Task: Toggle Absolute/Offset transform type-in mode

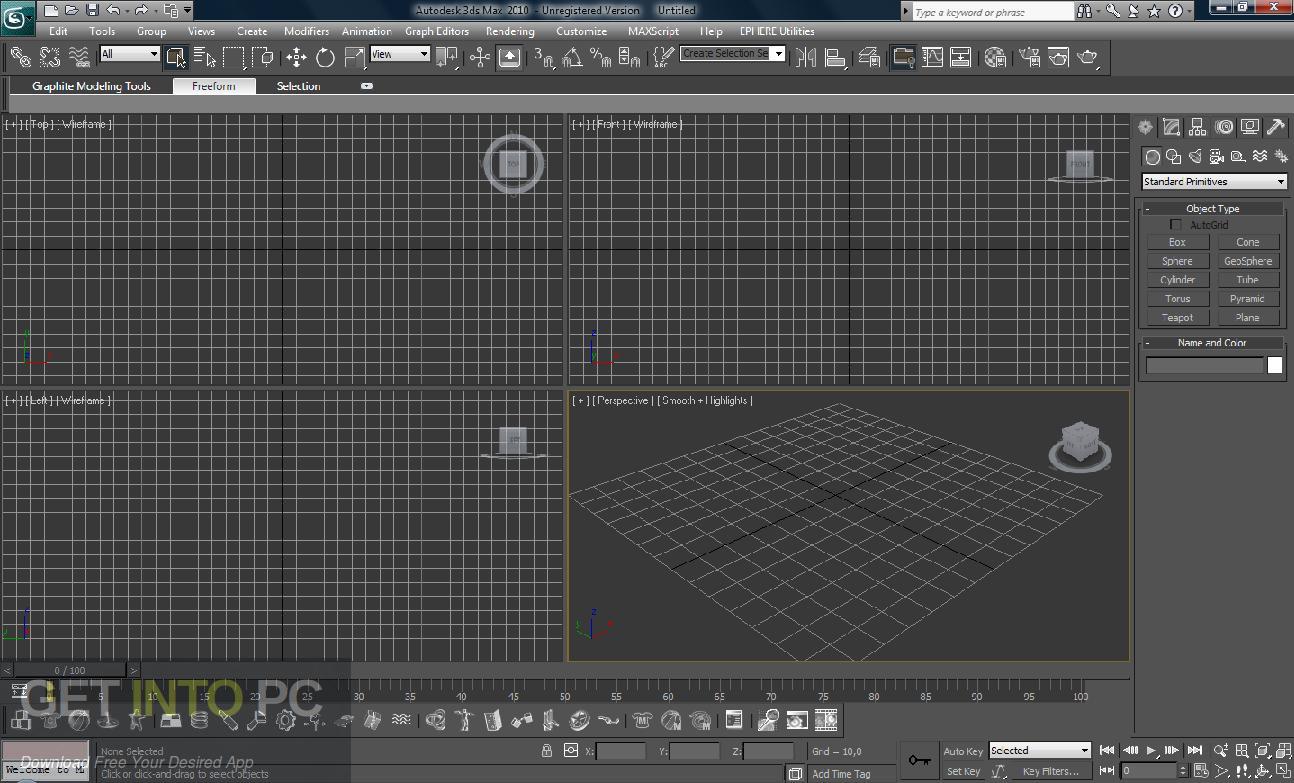Action: coord(571,750)
